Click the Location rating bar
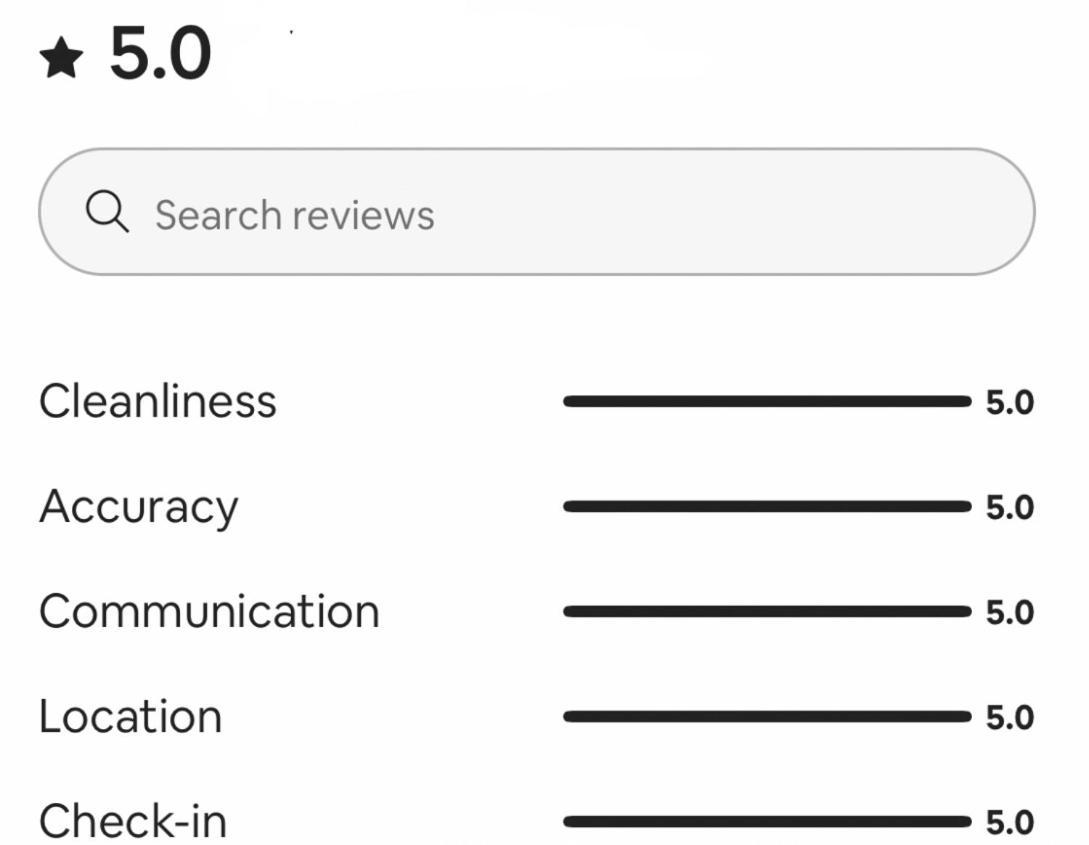The height and width of the screenshot is (845, 1089). (767, 717)
